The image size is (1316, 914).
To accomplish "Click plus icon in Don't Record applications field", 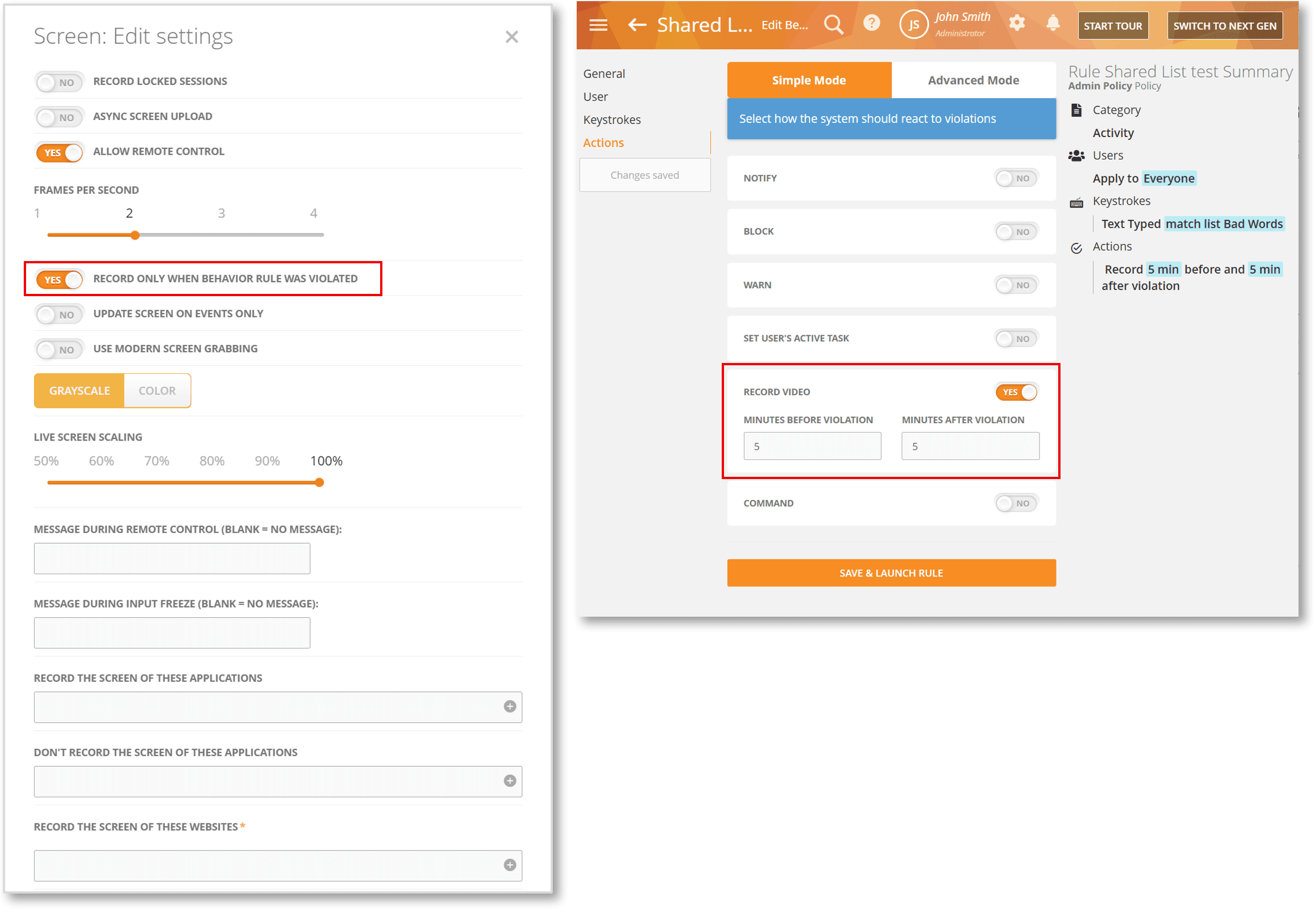I will (510, 781).
